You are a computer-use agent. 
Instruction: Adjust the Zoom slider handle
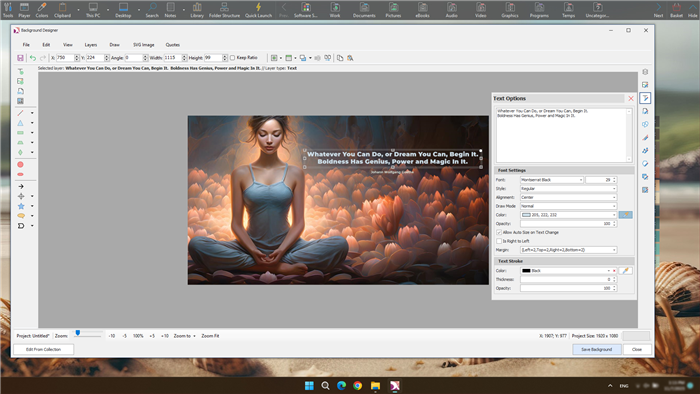click(x=78, y=333)
